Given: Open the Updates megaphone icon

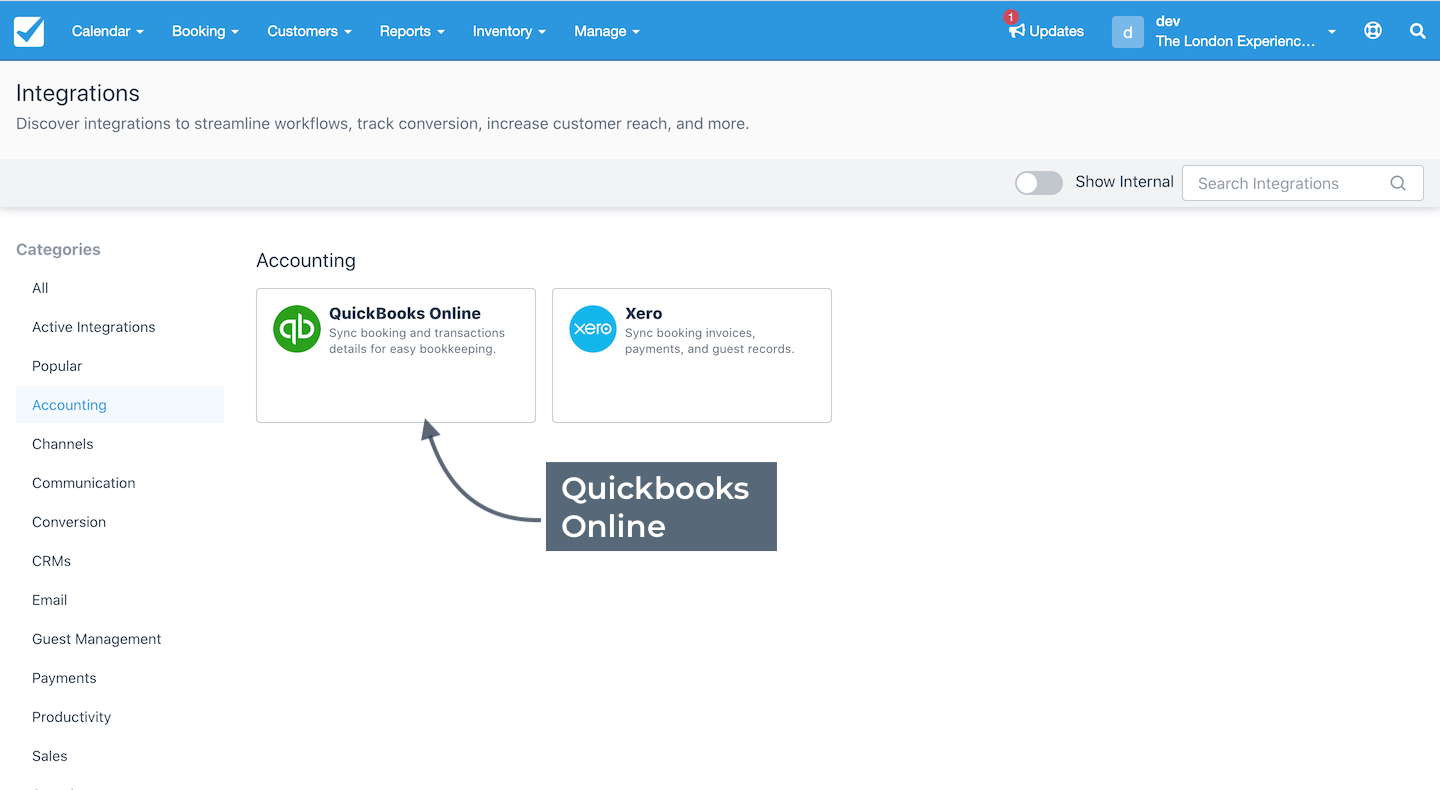Looking at the screenshot, I should (x=1017, y=31).
